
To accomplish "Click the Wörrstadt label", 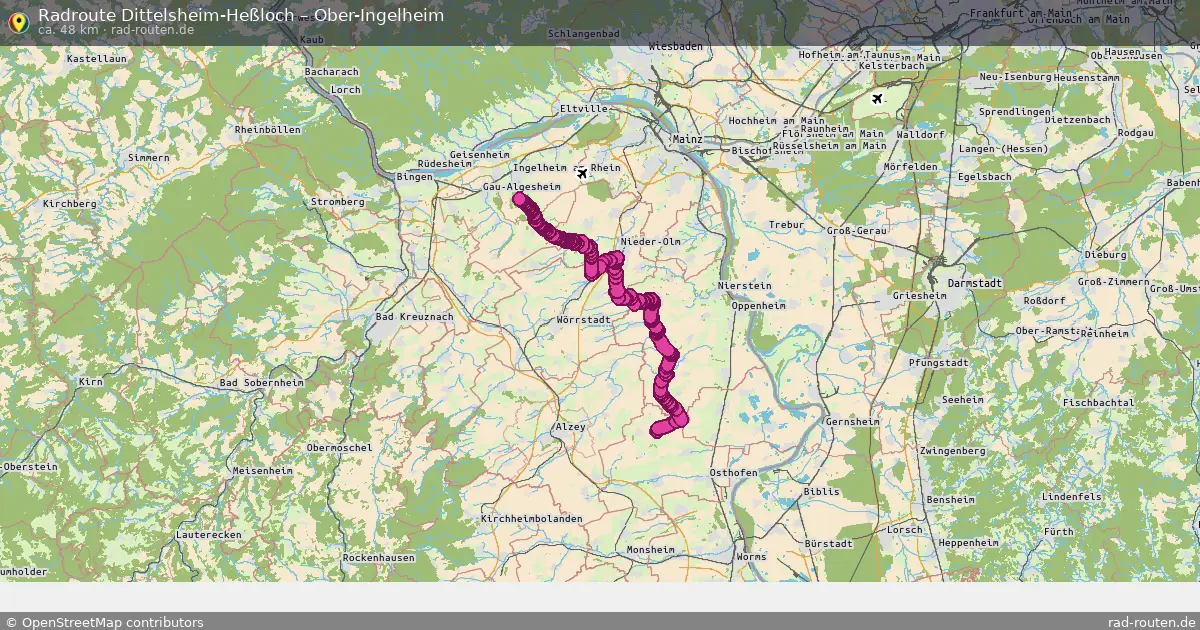I will (x=582, y=320).
